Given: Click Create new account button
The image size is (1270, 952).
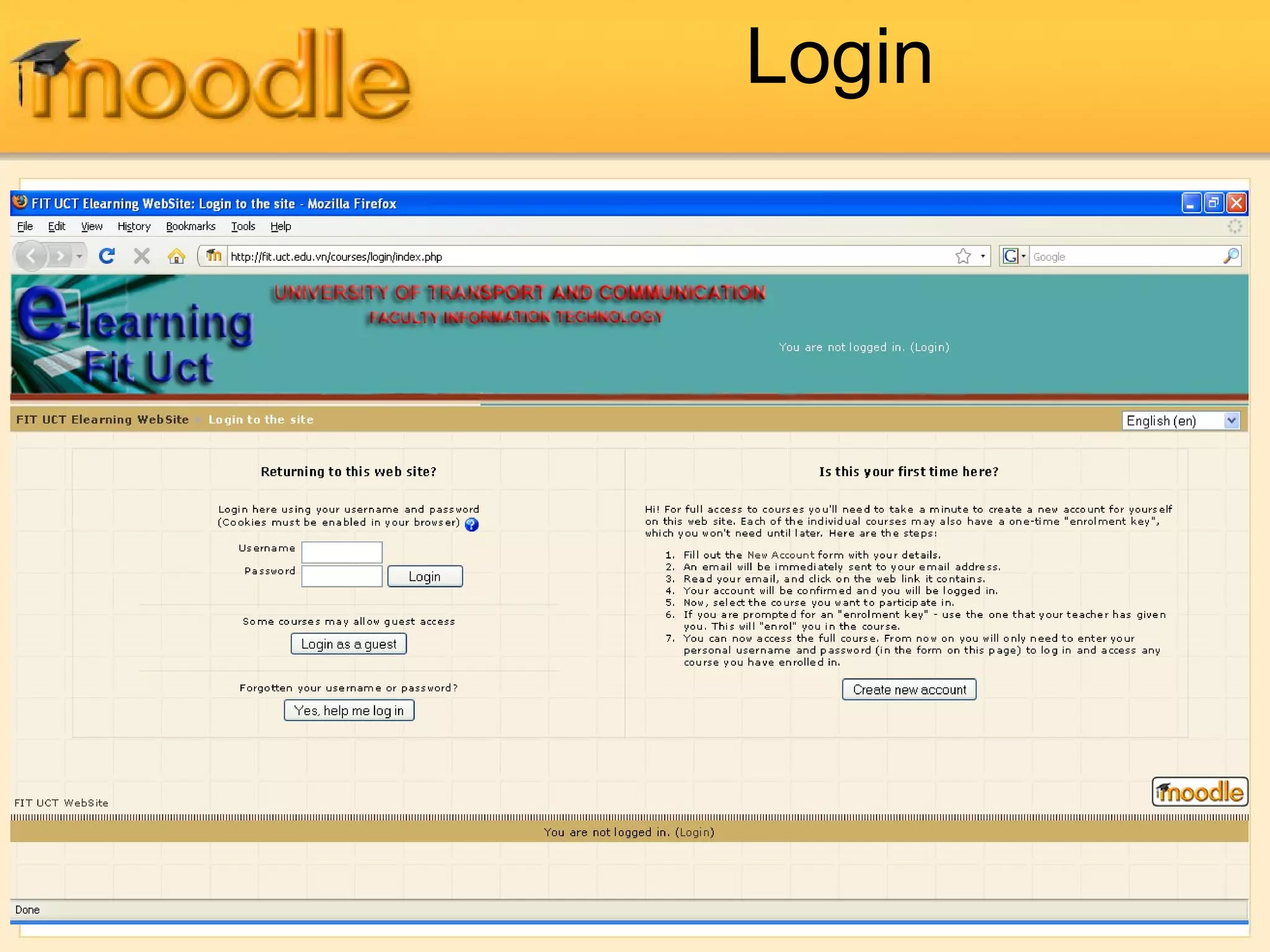Looking at the screenshot, I should coord(909,689).
